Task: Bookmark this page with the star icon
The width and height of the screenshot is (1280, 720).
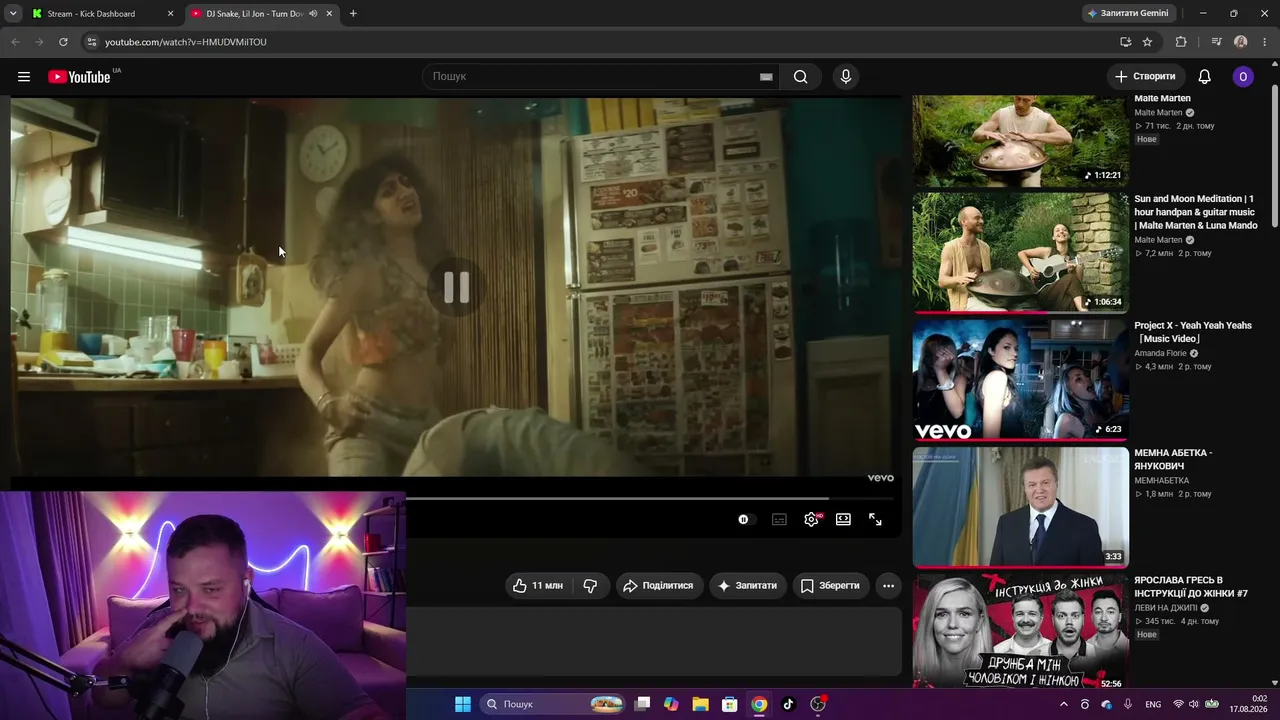Action: pyautogui.click(x=1147, y=42)
